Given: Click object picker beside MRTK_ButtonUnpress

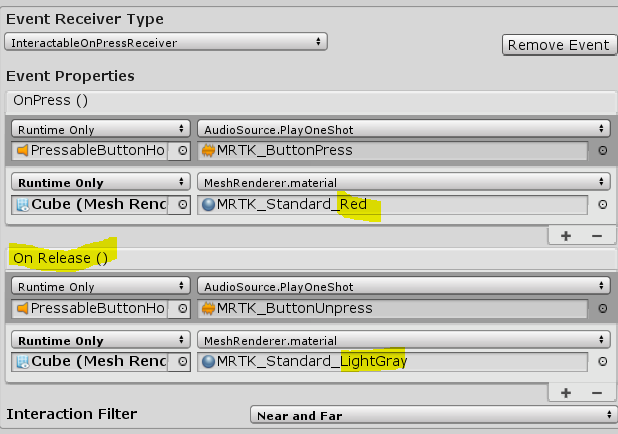Looking at the screenshot, I should [602, 309].
